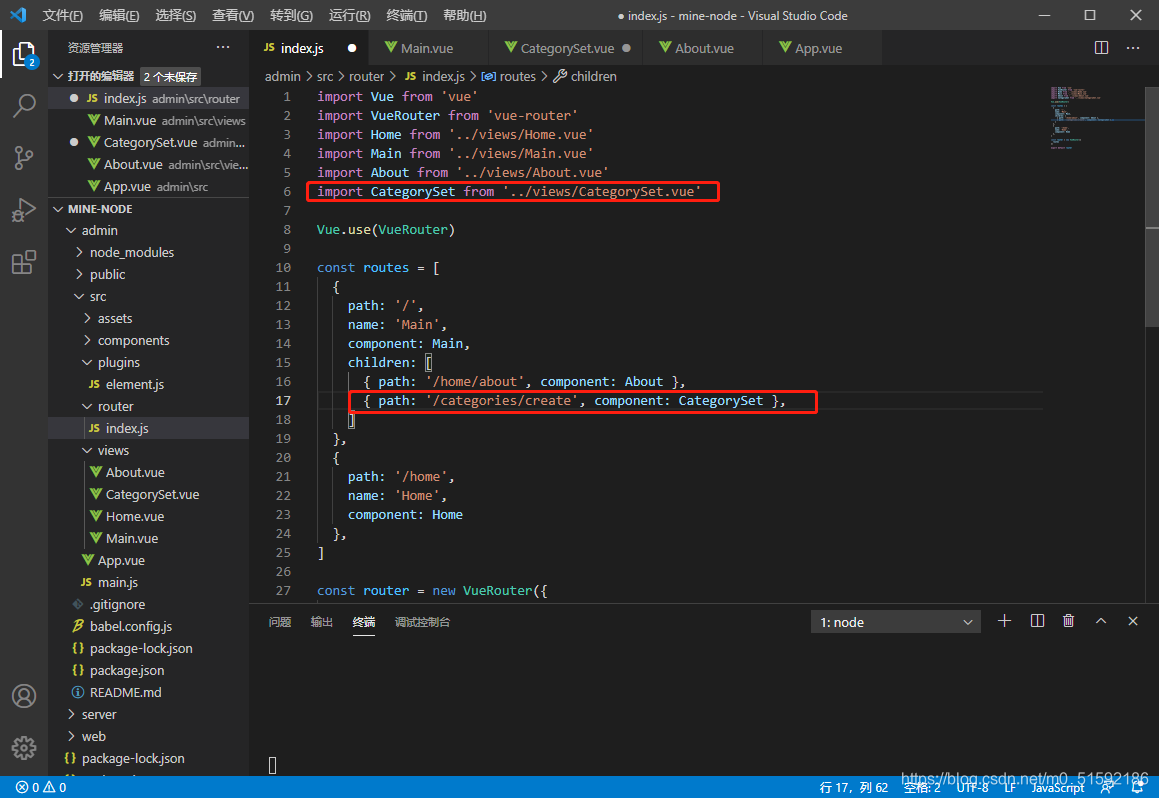Image resolution: width=1159 pixels, height=798 pixels.
Task: Open the 终端(T) menu in menu bar
Action: pos(406,16)
